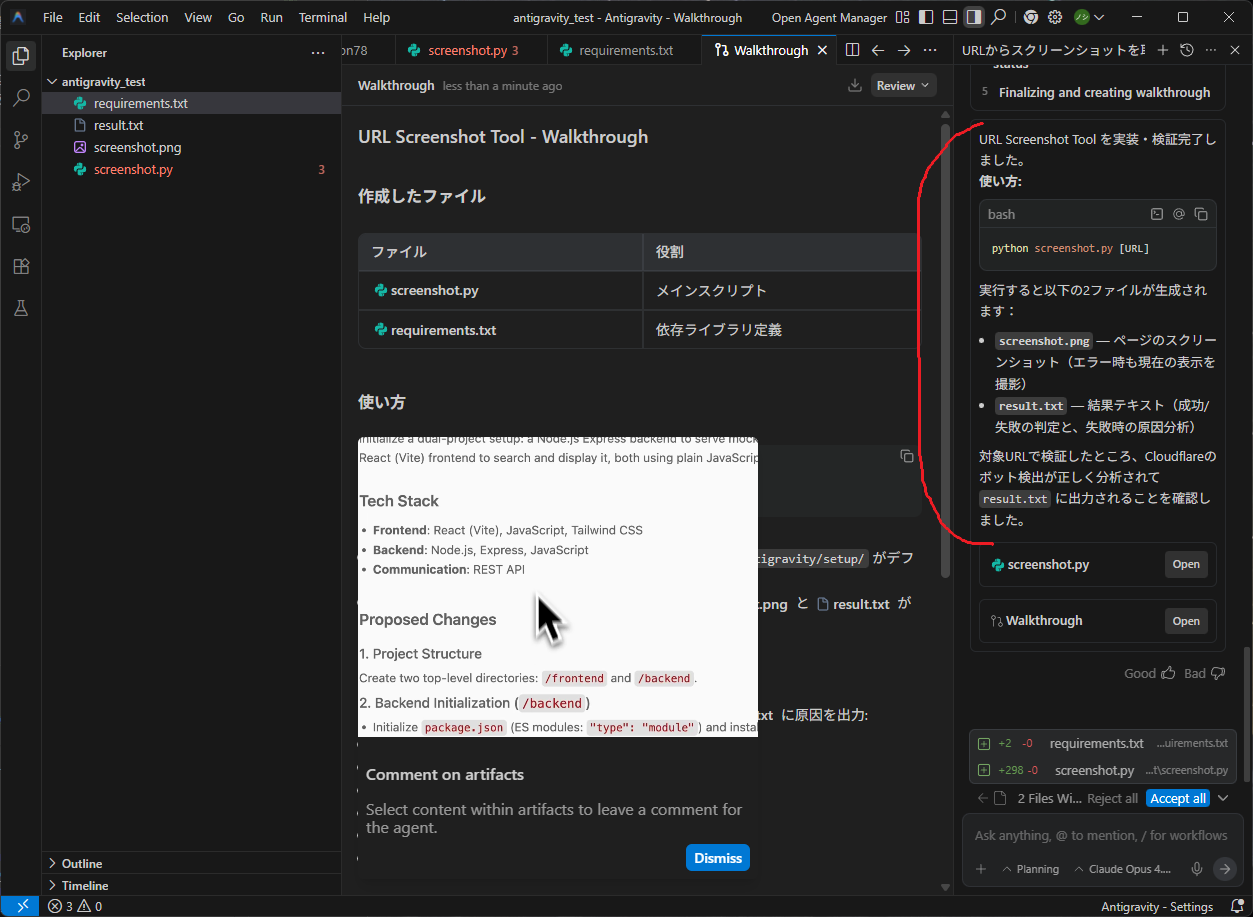Open the File menu
The width and height of the screenshot is (1253, 917).
(x=53, y=17)
